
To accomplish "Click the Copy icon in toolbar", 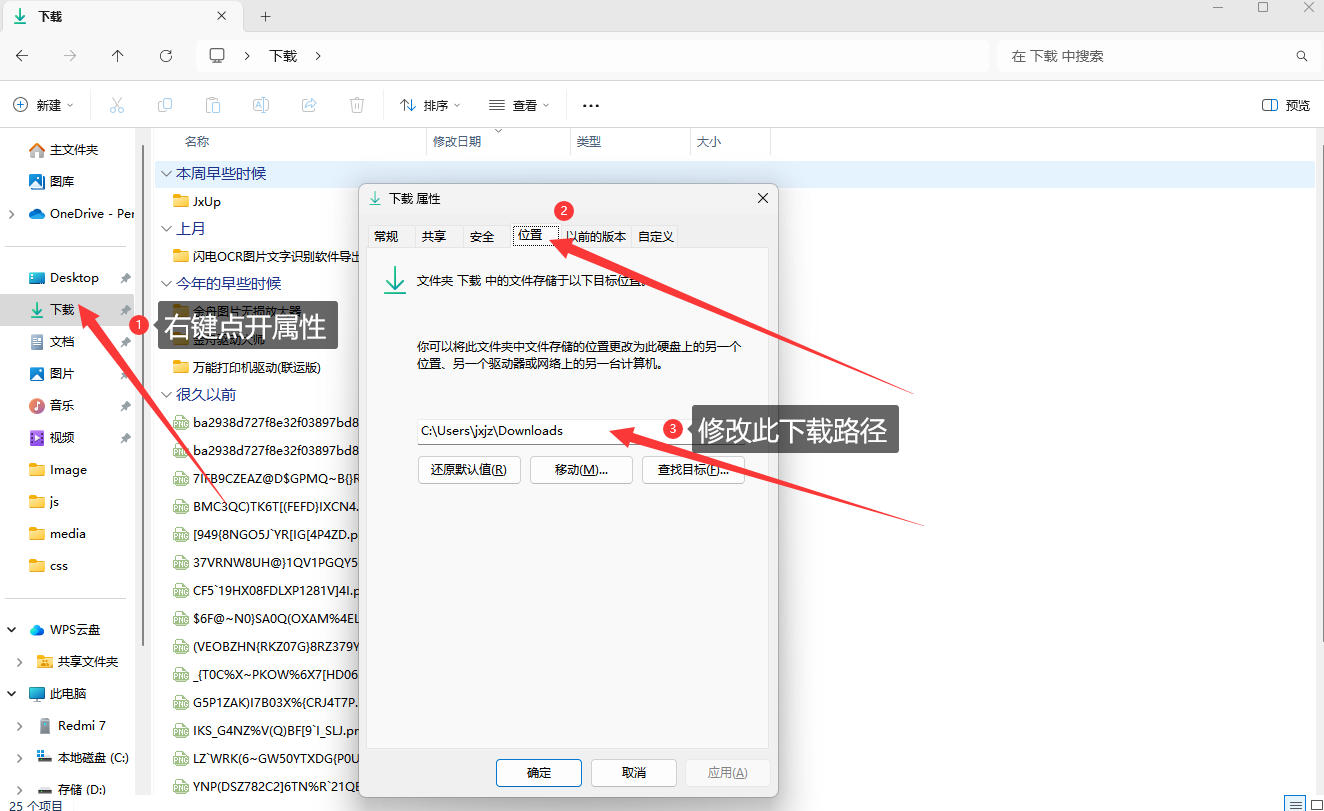I will (x=165, y=105).
